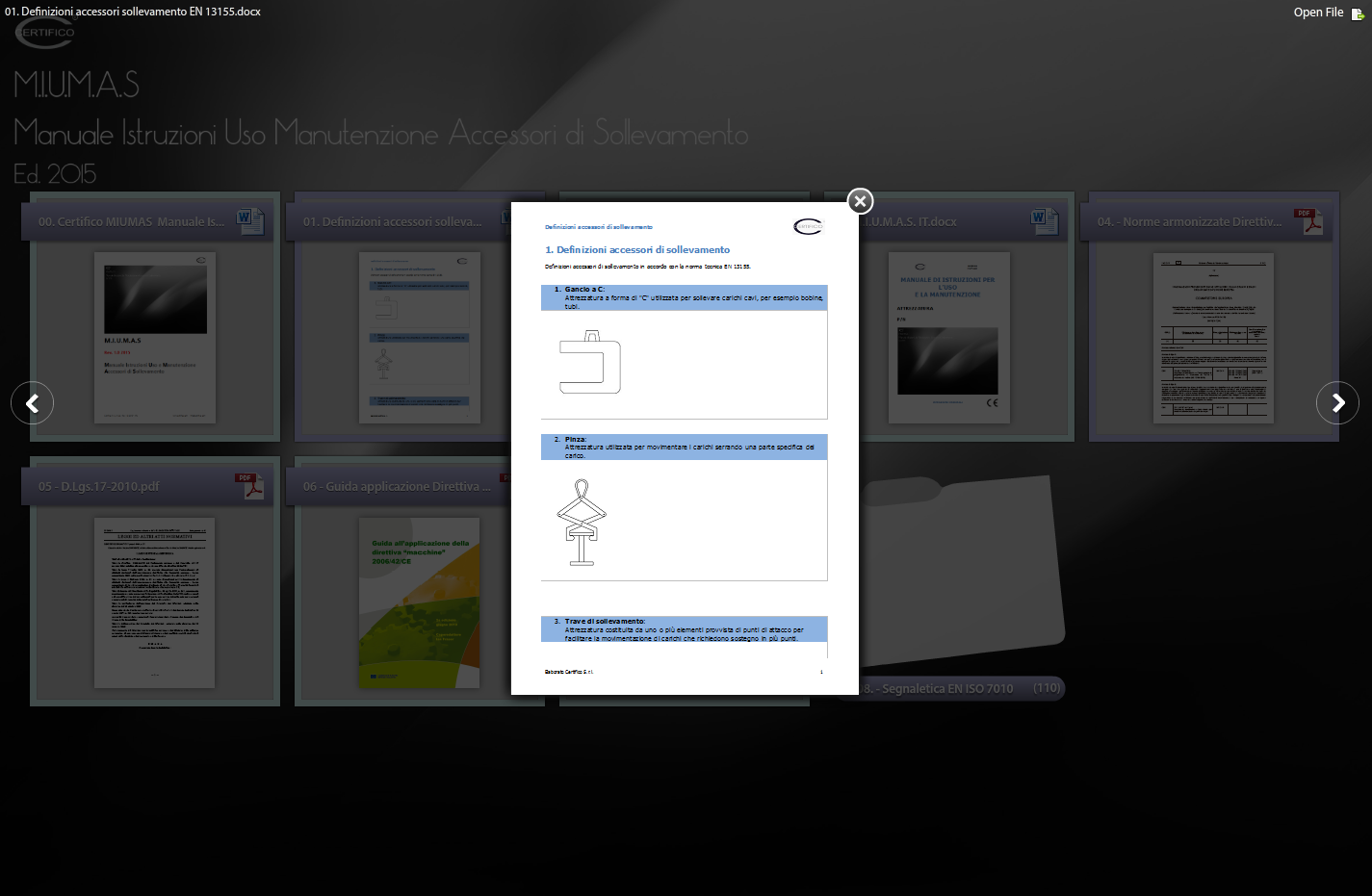The image size is (1372, 896).
Task: Open the D.Lgs.17-2010 page thumbnail
Action: click(154, 602)
